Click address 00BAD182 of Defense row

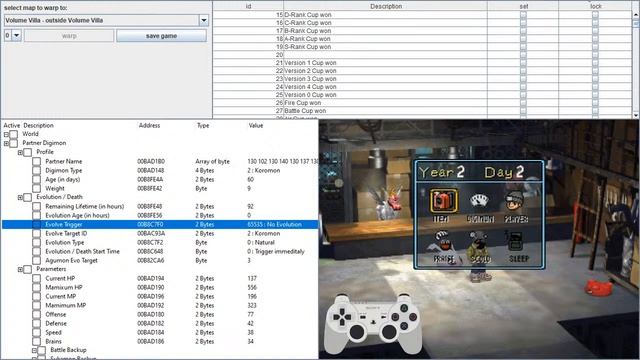point(151,323)
